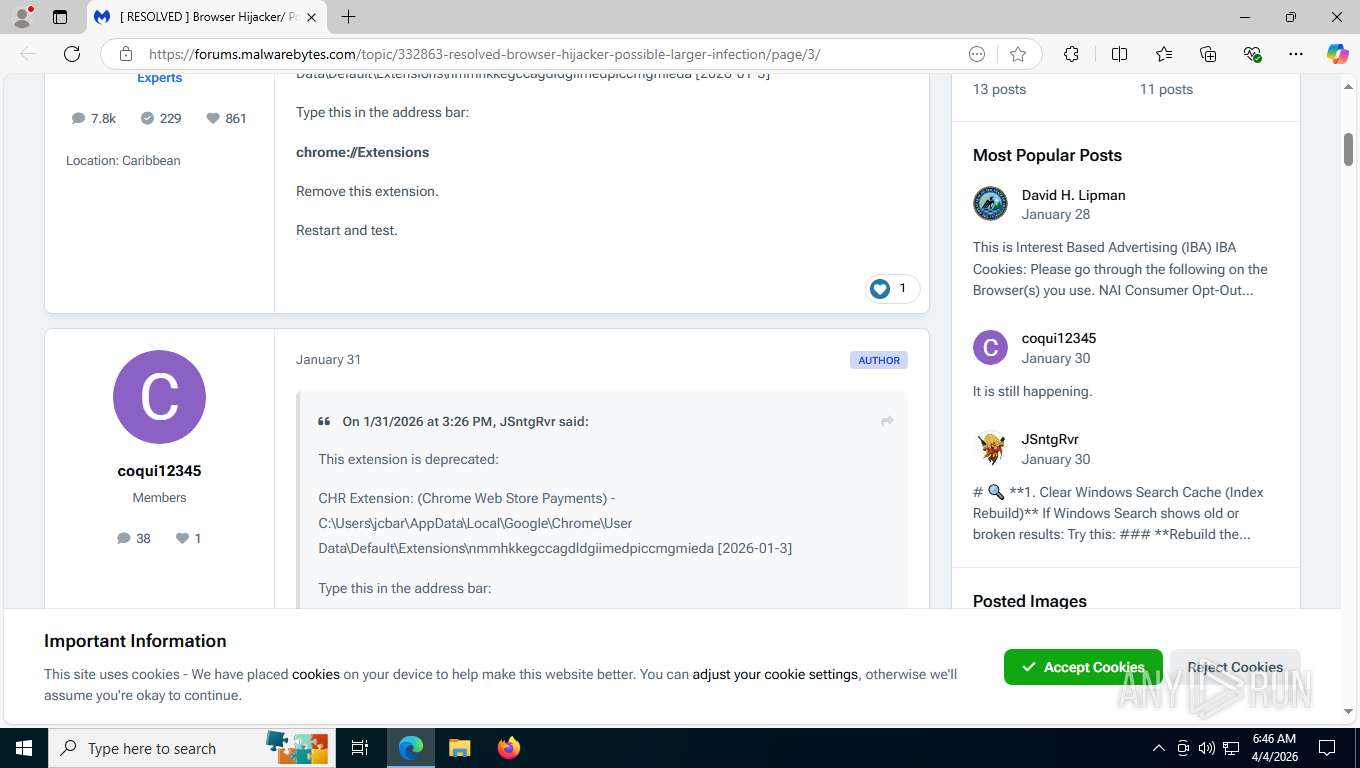Open the notification center icon

tap(1327, 748)
